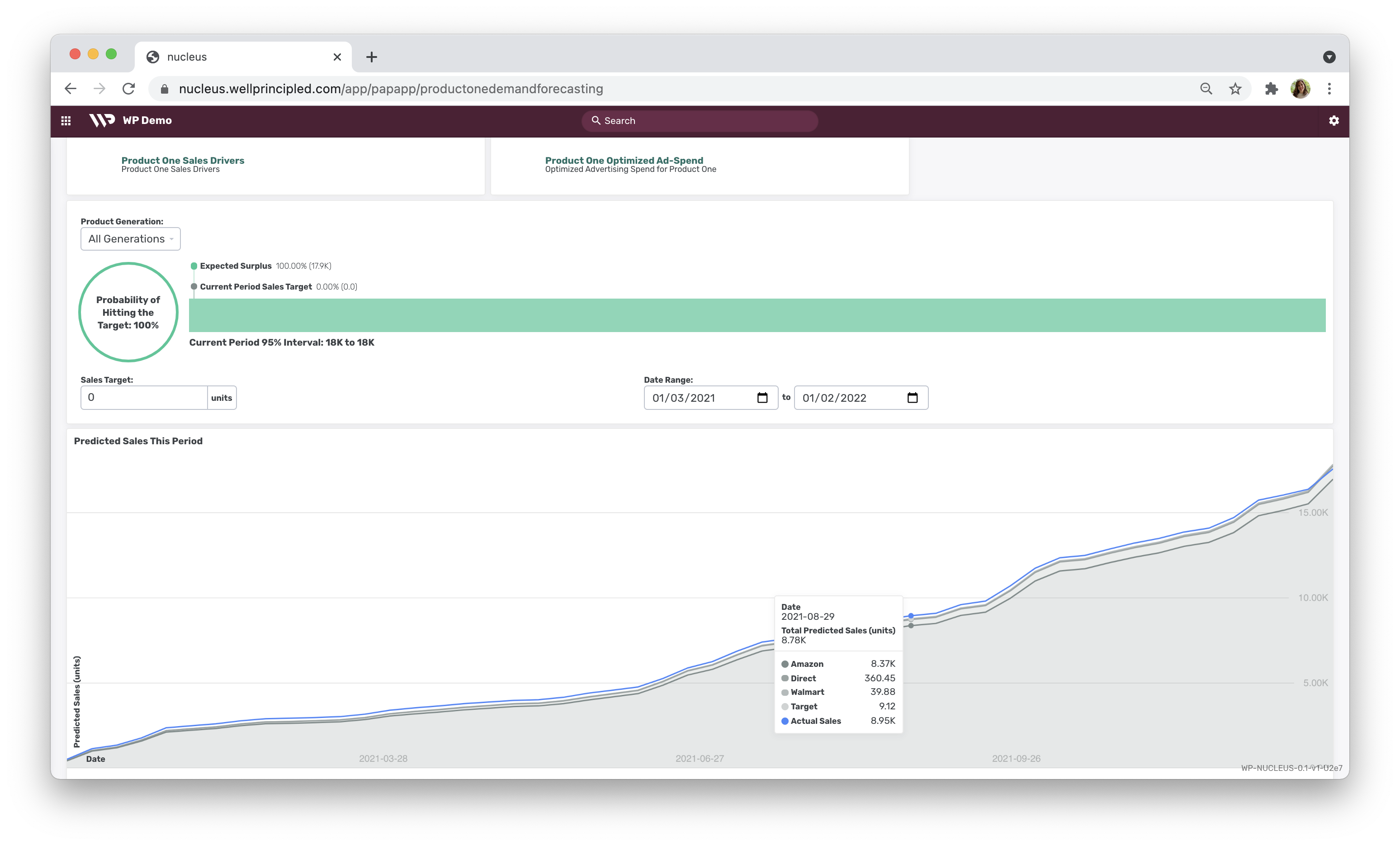Viewport: 1400px width, 846px height.
Task: Open the Product One Sales Drivers link
Action: (x=182, y=160)
